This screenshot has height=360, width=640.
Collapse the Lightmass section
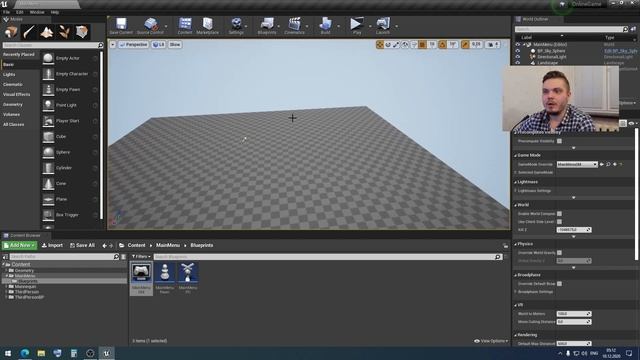[x=516, y=182]
